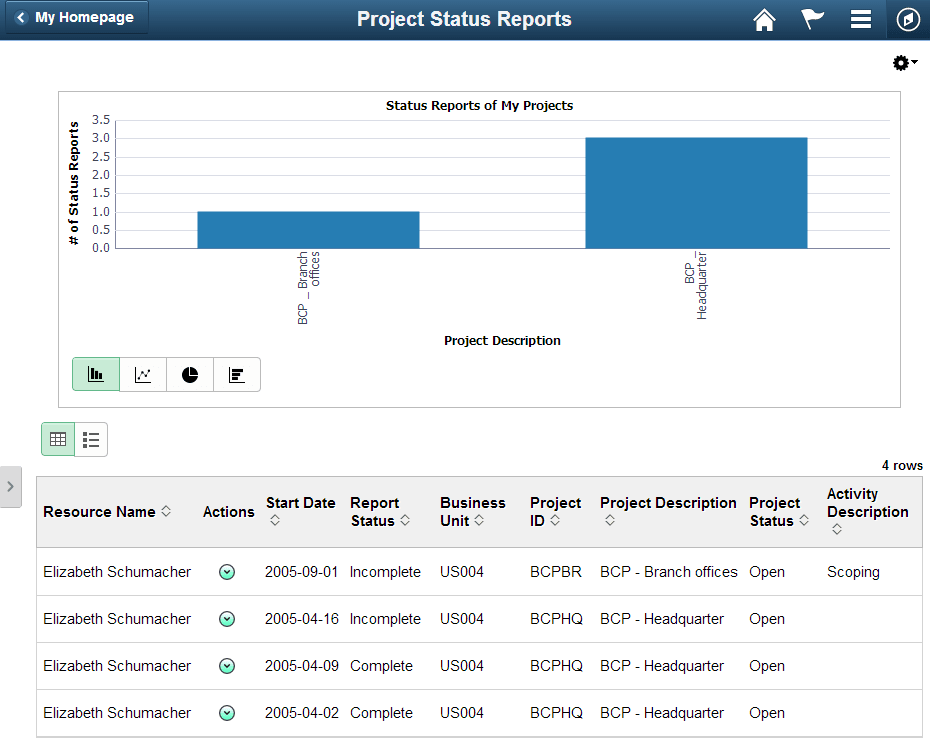Click the Home icon in the header
Viewport: 930px width, 742px height.
(x=764, y=19)
